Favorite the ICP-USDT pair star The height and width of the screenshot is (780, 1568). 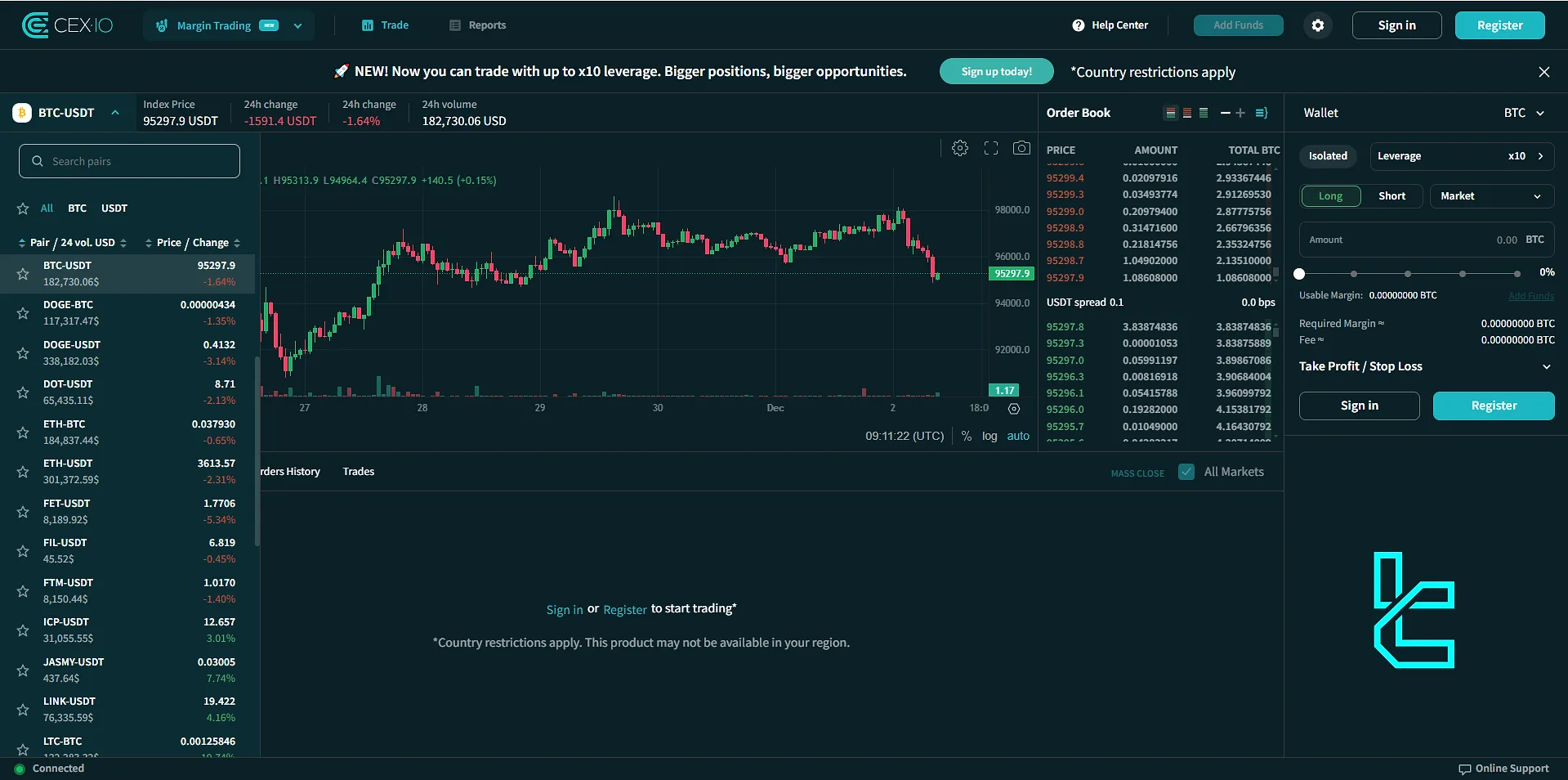(23, 630)
